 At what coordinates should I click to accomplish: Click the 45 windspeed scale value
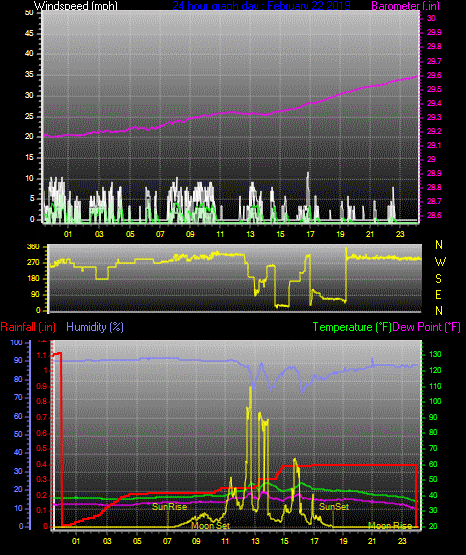29,34
